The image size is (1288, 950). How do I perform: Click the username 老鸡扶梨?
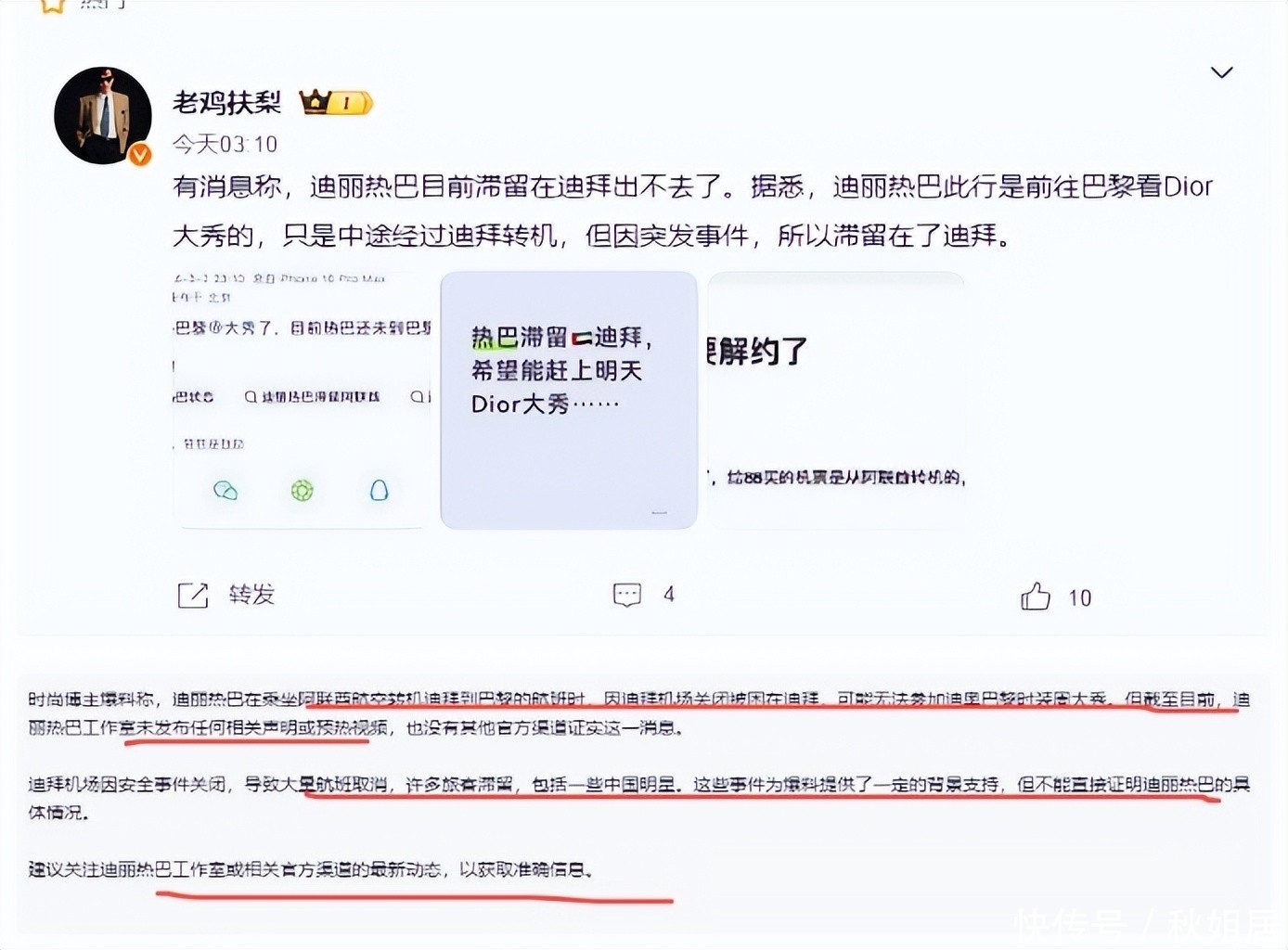[x=226, y=102]
